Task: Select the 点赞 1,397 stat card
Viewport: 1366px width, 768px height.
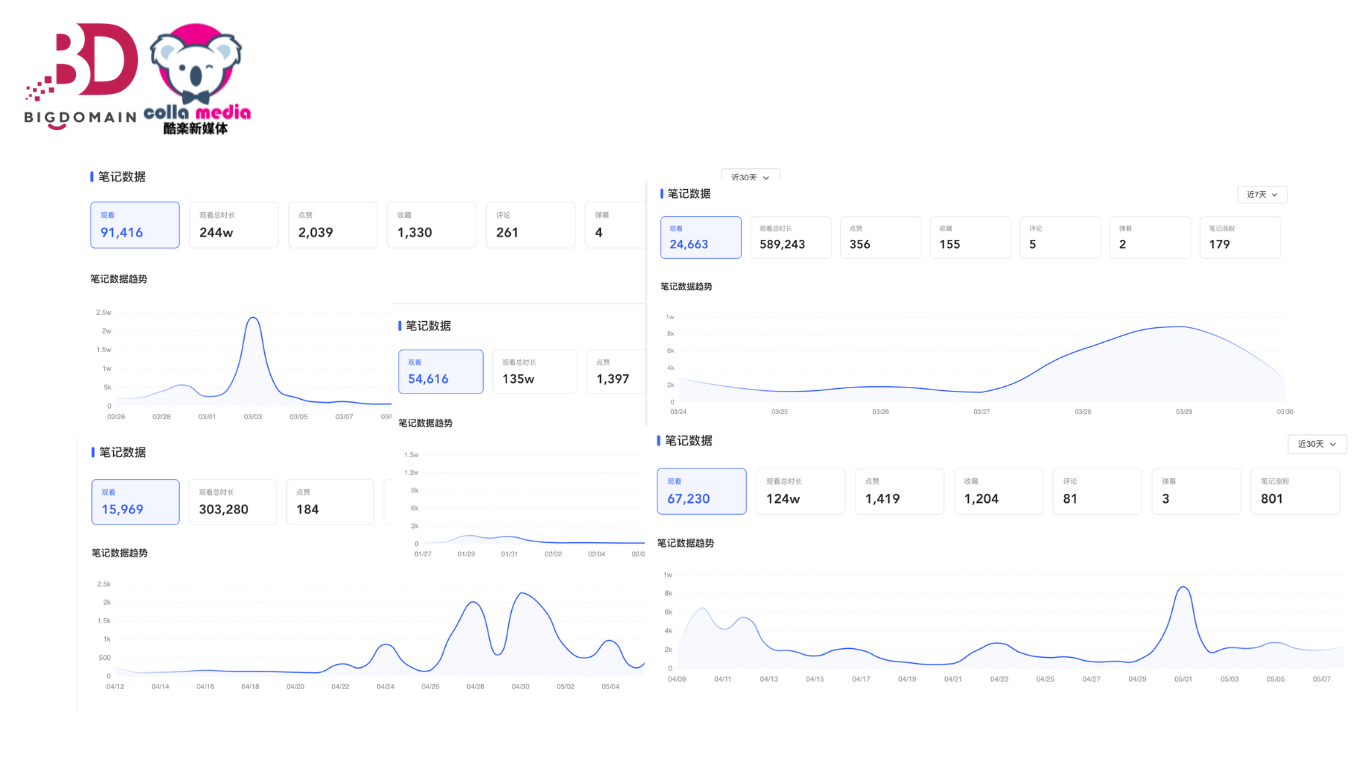Action: click(616, 372)
